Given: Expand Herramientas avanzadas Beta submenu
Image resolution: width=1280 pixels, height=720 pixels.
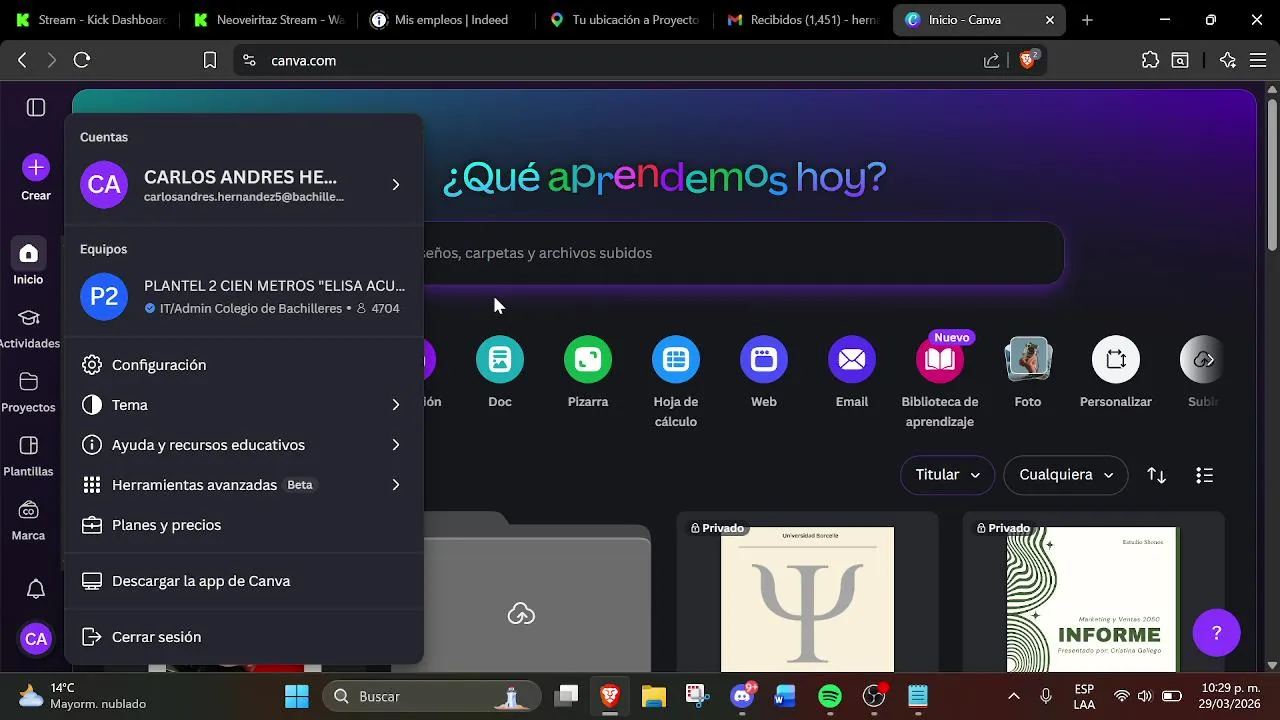Looking at the screenshot, I should (244, 485).
